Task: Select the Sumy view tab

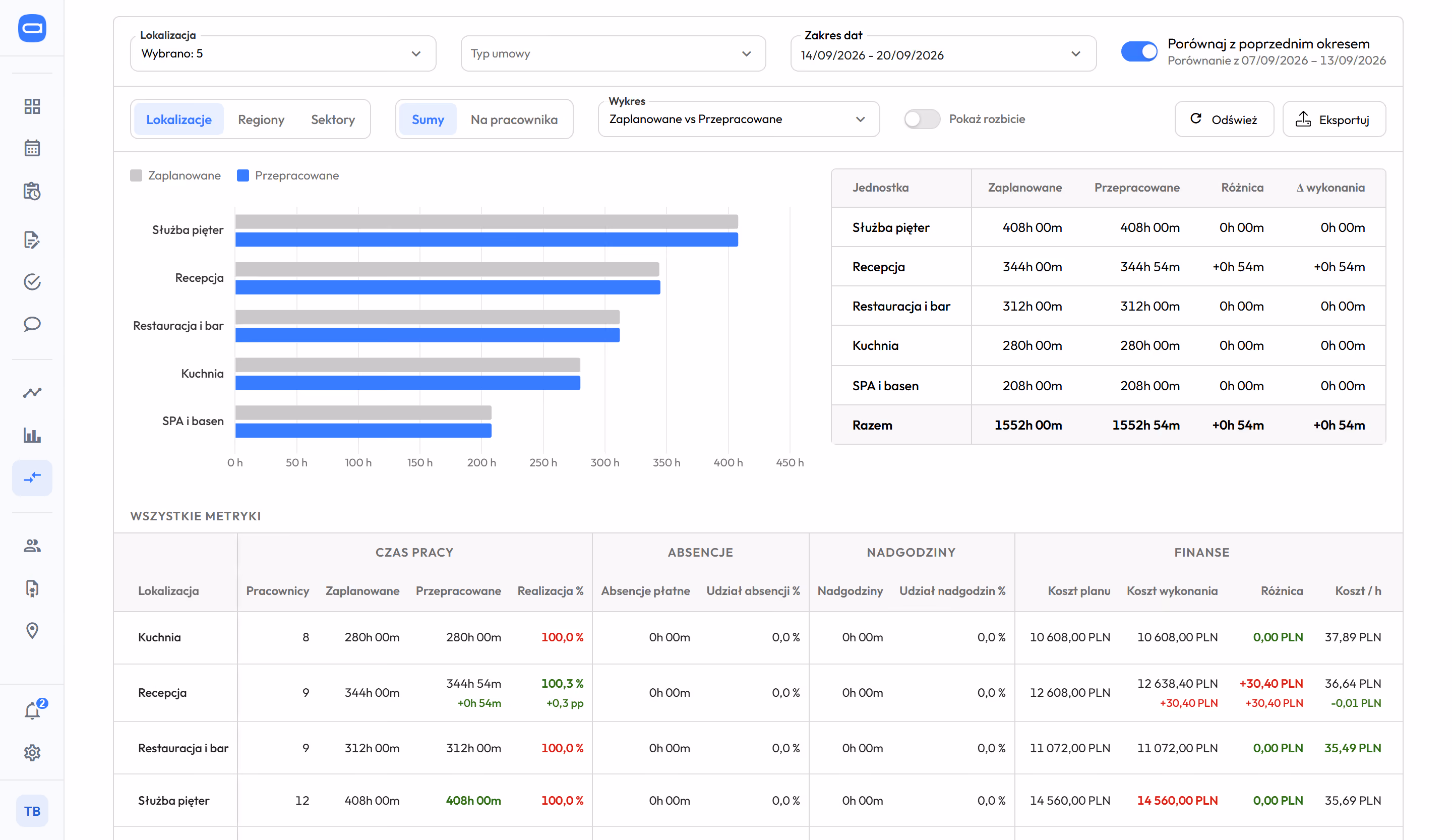Action: (x=428, y=119)
